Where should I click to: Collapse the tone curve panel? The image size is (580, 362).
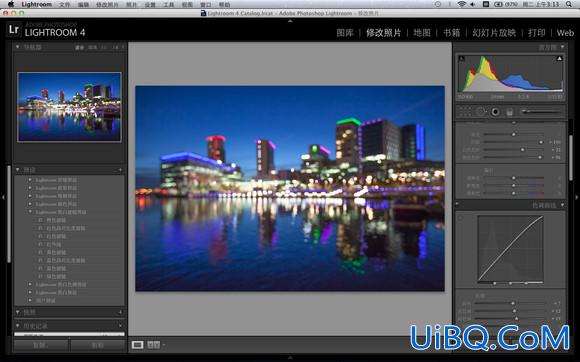563,205
